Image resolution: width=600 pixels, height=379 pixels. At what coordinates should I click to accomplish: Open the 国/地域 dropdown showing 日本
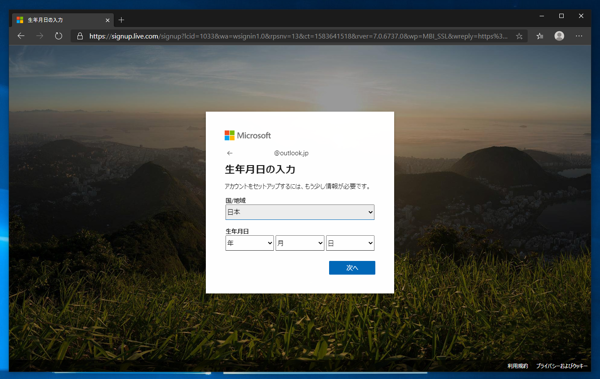click(300, 212)
